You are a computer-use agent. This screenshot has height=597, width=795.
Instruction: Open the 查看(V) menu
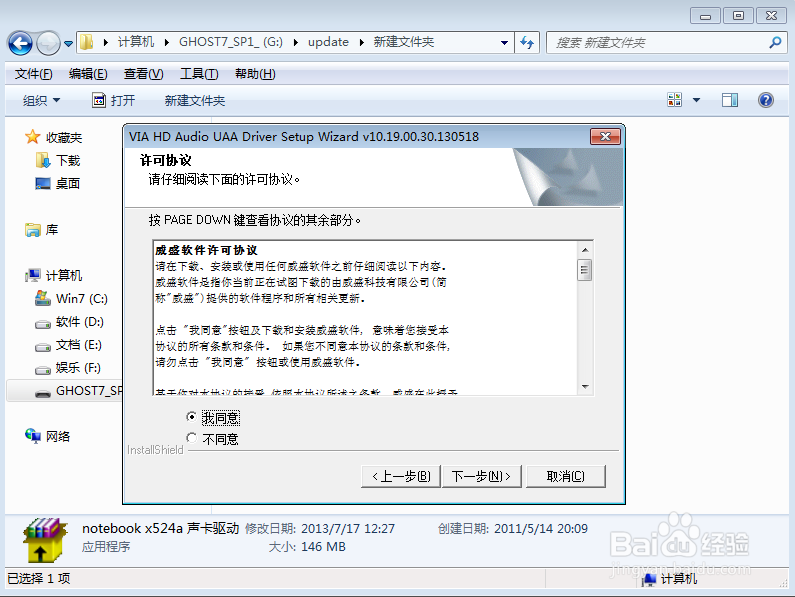(143, 74)
